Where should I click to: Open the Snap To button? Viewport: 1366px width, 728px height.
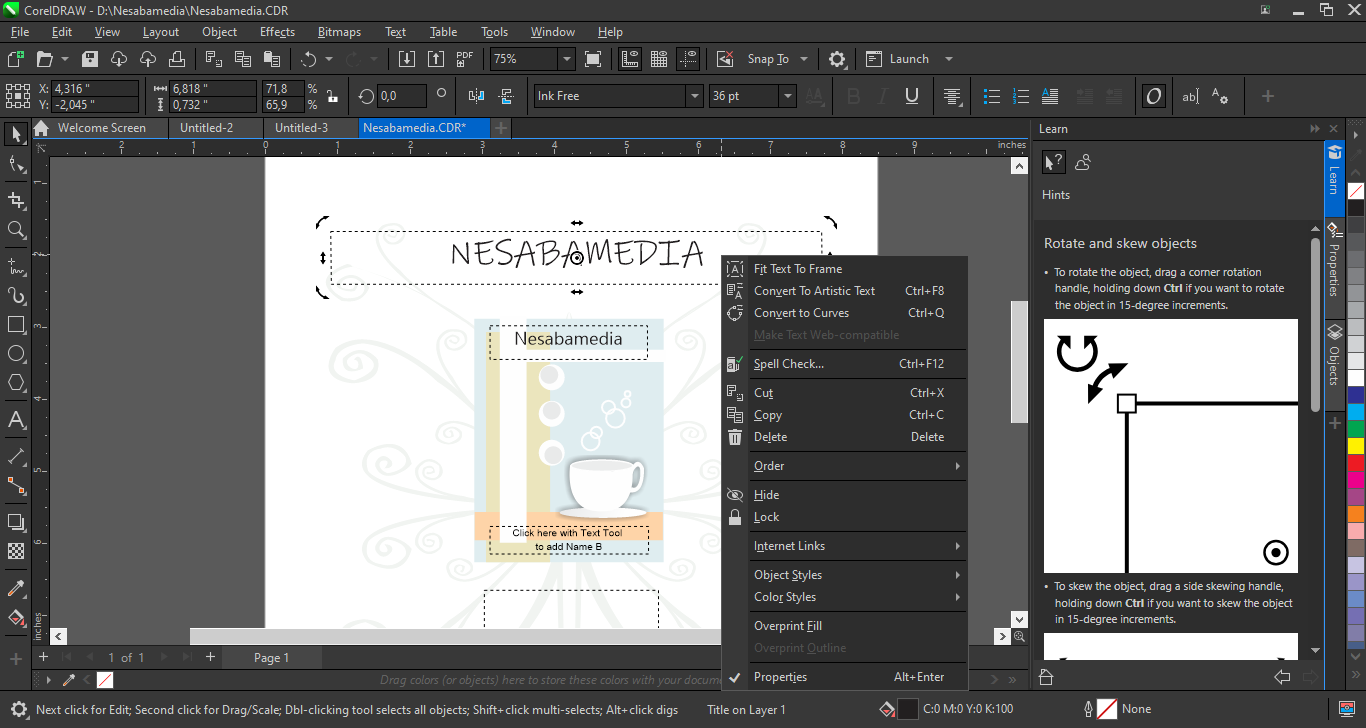[x=768, y=59]
